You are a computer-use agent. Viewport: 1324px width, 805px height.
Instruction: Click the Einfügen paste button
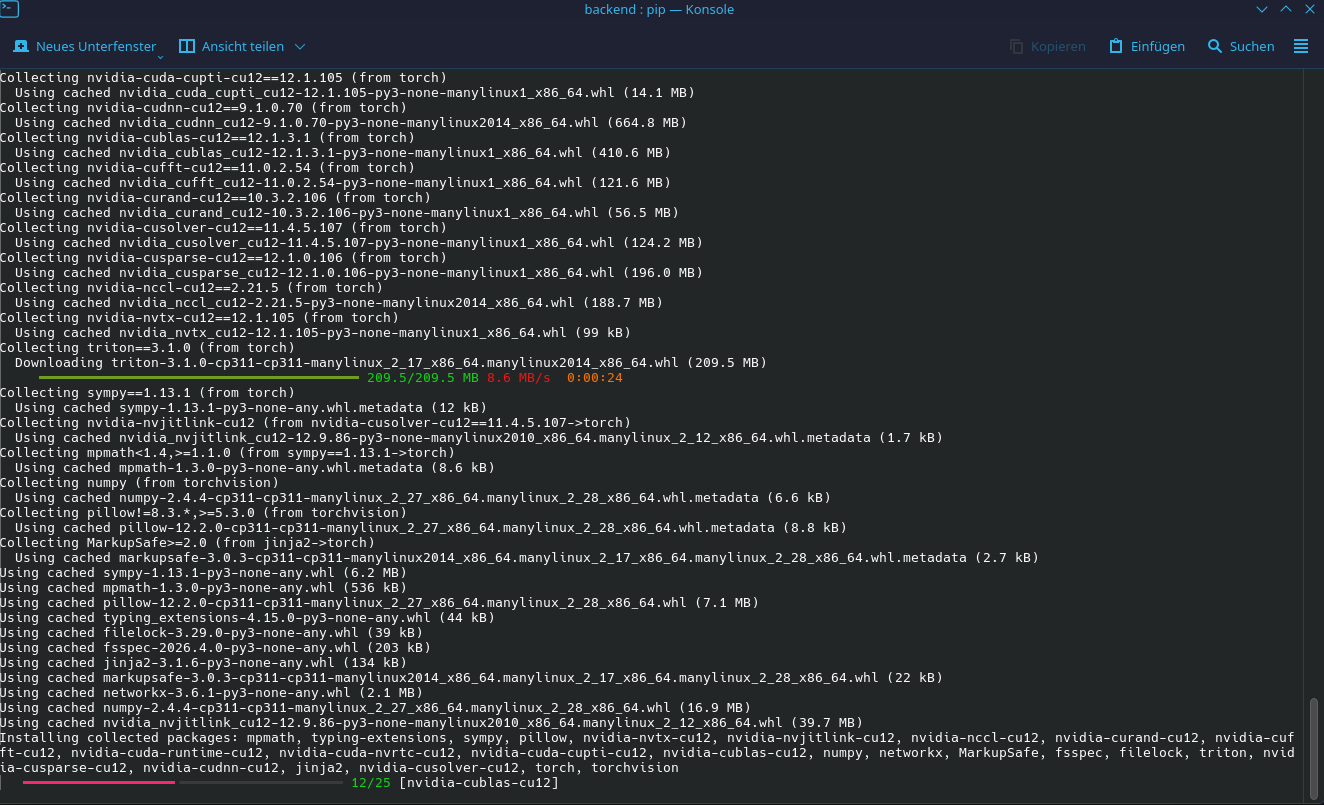pos(1147,46)
